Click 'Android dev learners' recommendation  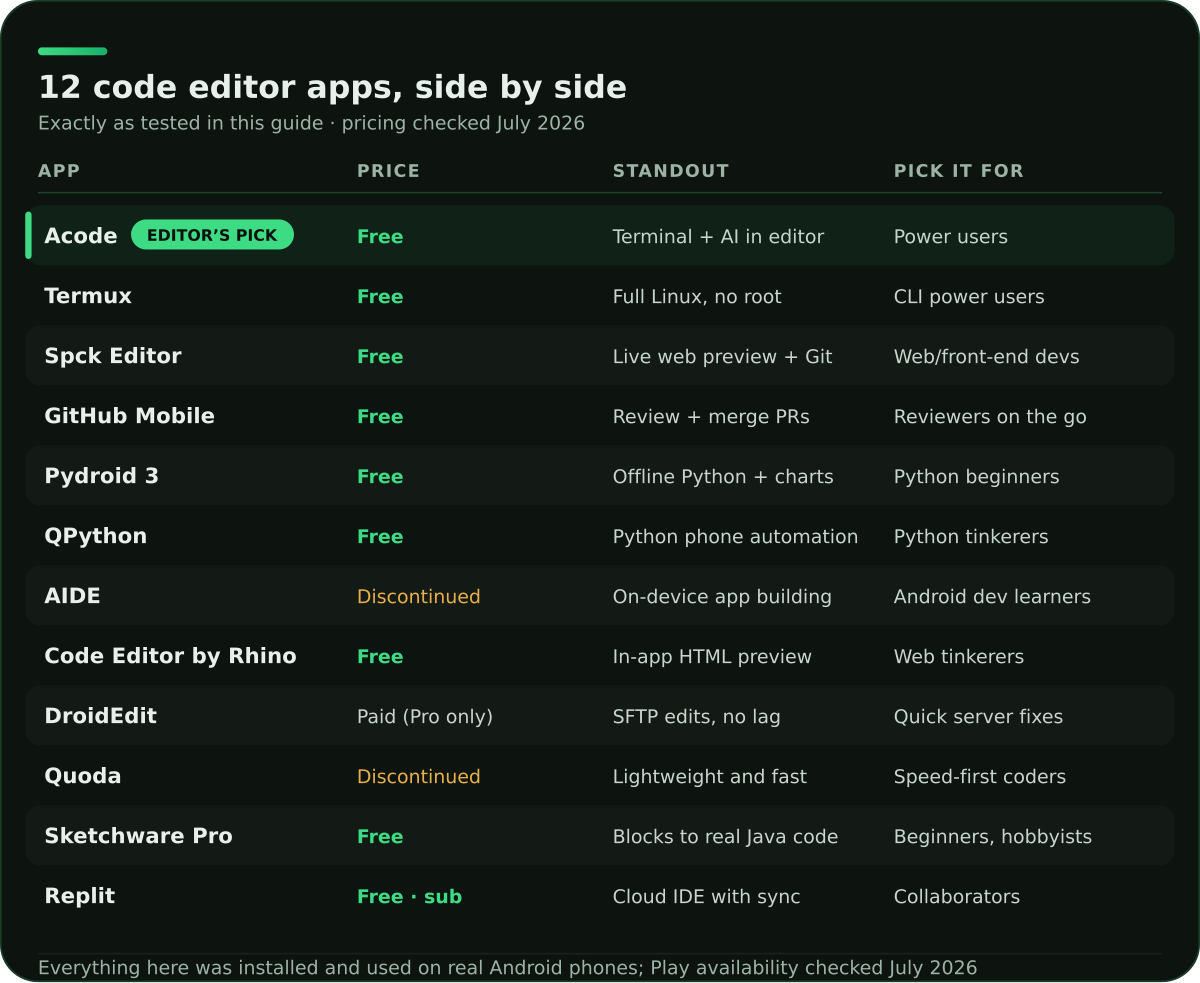point(992,597)
